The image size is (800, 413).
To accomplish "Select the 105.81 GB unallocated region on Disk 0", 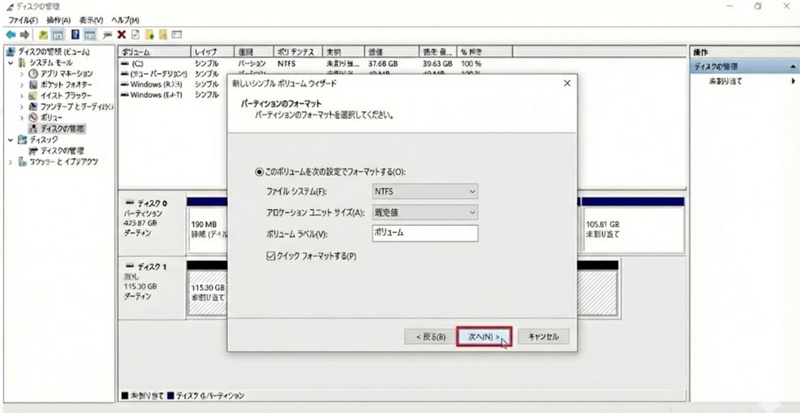I will point(632,229).
